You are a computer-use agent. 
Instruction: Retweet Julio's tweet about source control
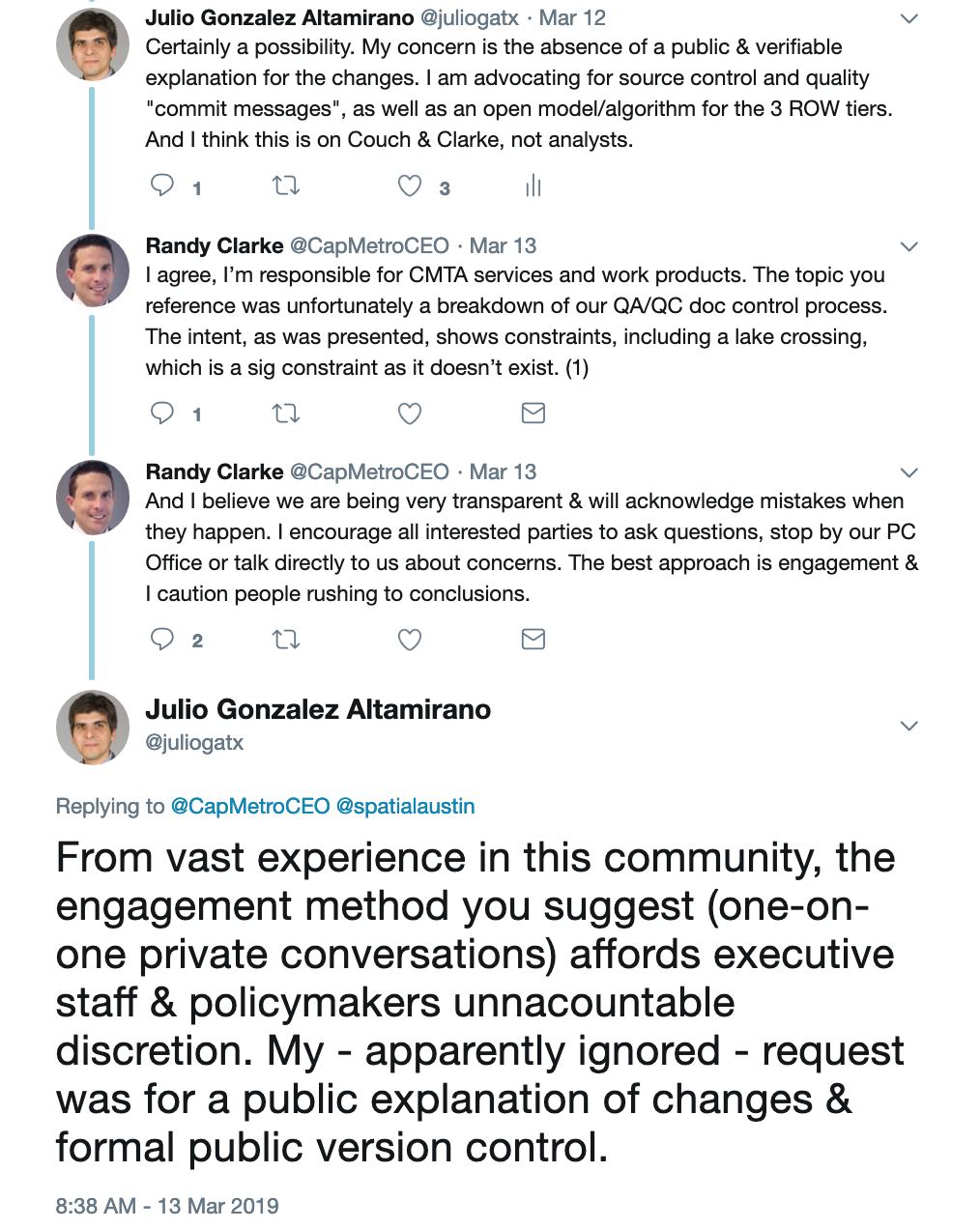click(286, 186)
